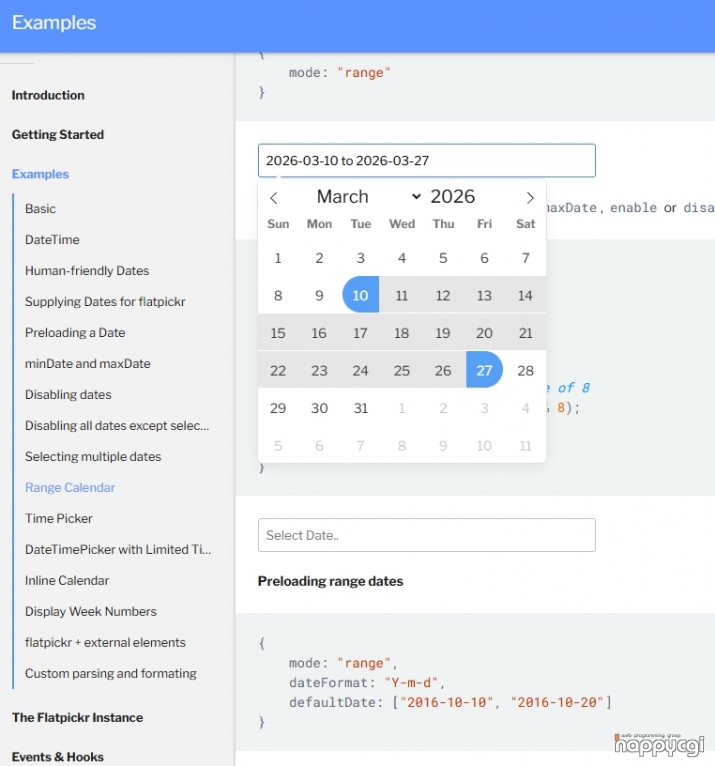Go to Range Calendar example

coord(70,488)
